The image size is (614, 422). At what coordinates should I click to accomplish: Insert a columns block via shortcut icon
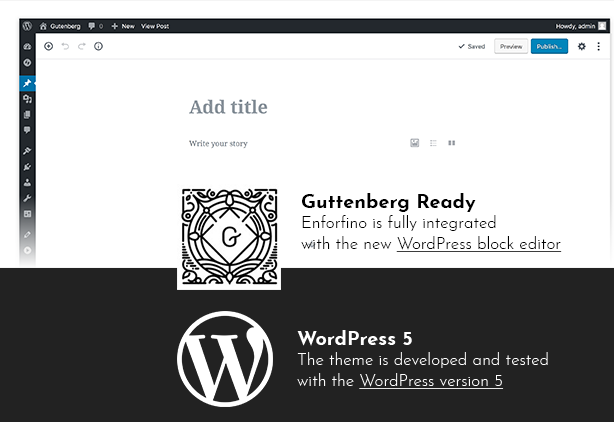pos(451,143)
